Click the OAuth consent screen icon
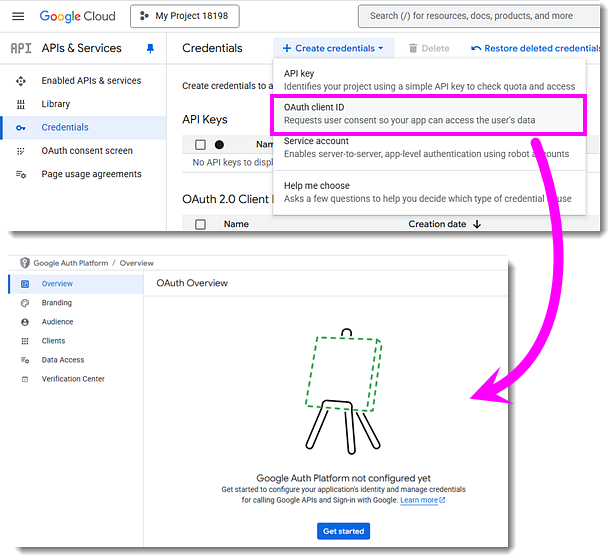The height and width of the screenshot is (556, 608). [x=21, y=151]
